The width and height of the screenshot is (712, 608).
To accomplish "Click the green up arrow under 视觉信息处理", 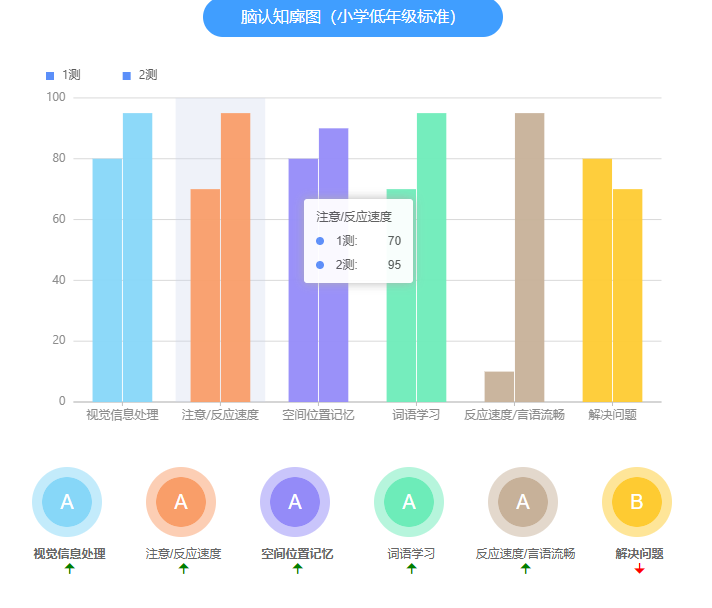I will click(x=69, y=568).
